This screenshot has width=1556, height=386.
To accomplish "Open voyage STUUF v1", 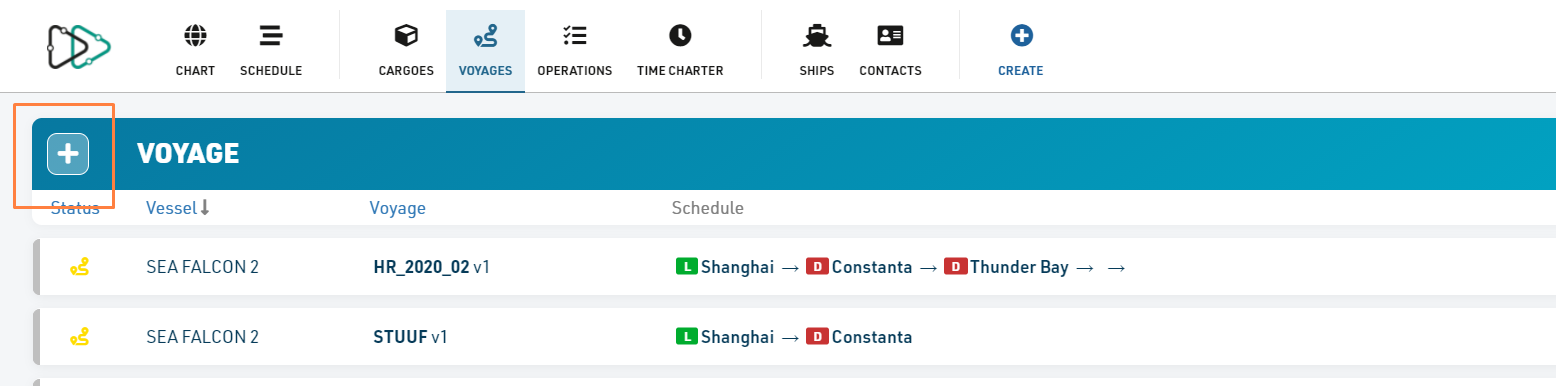I will tap(410, 337).
